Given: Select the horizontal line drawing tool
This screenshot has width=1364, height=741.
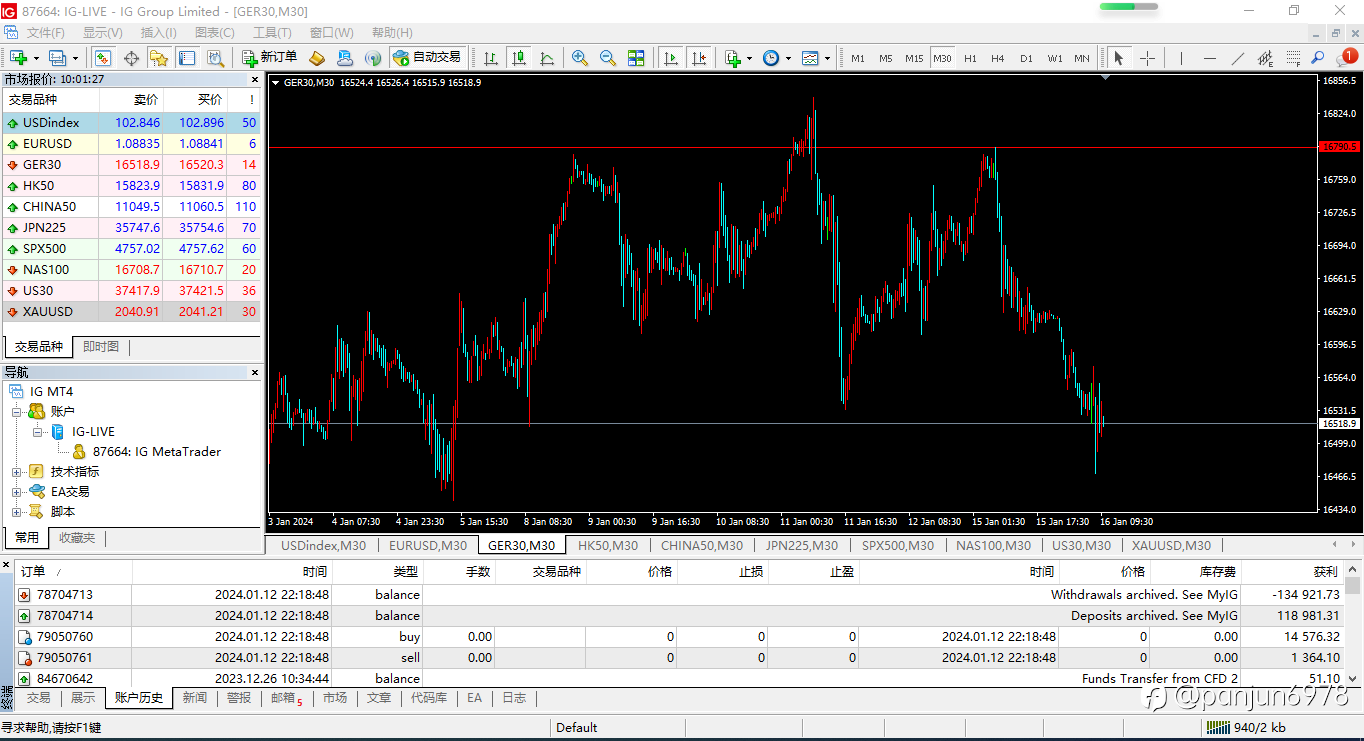Looking at the screenshot, I should [x=1210, y=58].
